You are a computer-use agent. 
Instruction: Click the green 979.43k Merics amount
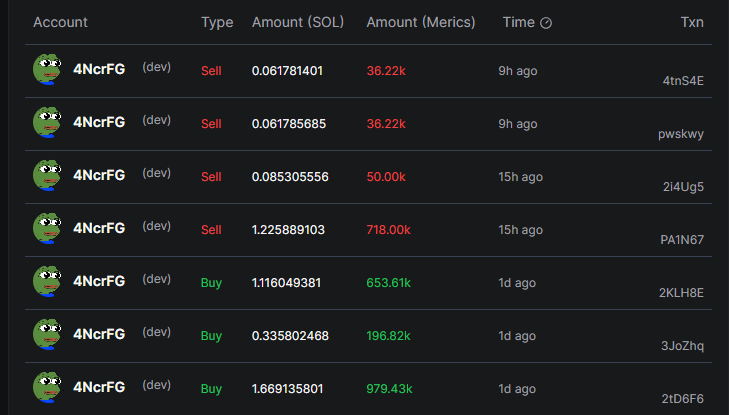coord(389,389)
